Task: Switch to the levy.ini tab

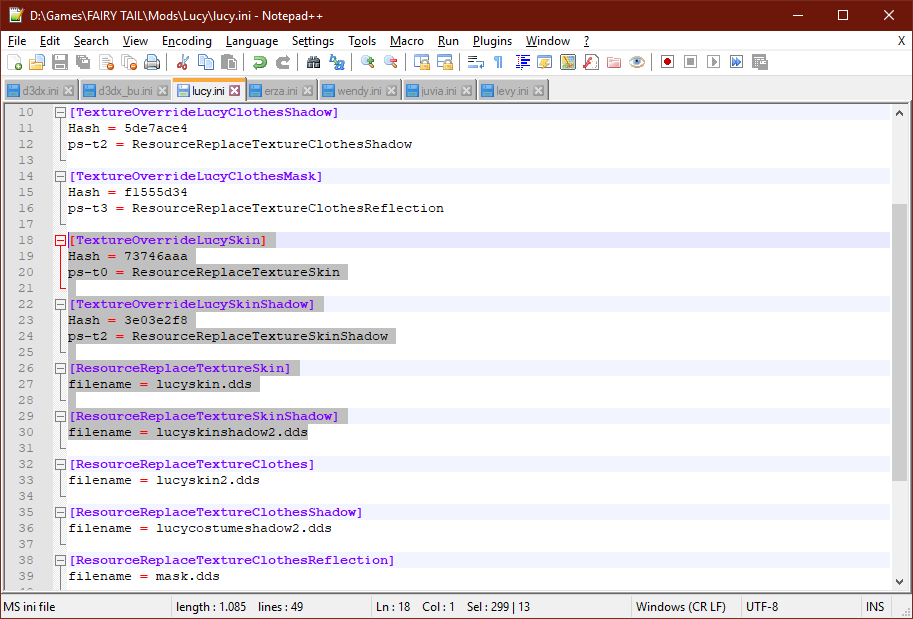Action: pos(512,91)
